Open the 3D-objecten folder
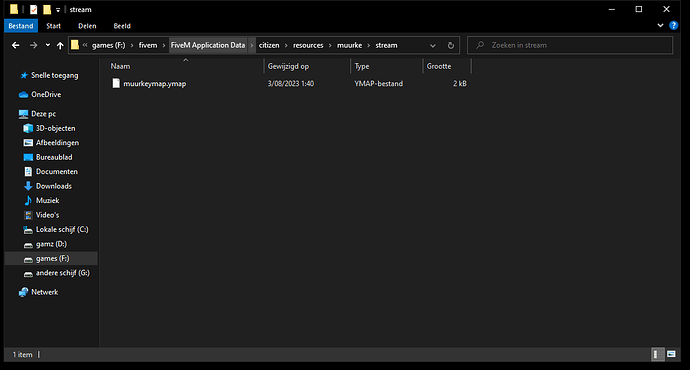The width and height of the screenshot is (690, 370). (x=55, y=128)
